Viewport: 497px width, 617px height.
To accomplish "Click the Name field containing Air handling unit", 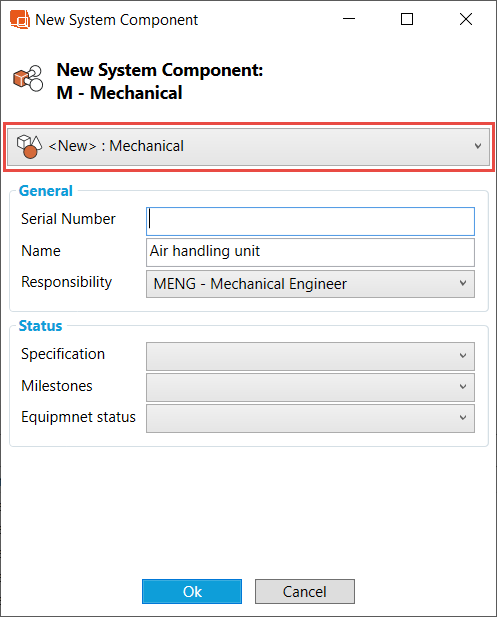I will click(310, 252).
